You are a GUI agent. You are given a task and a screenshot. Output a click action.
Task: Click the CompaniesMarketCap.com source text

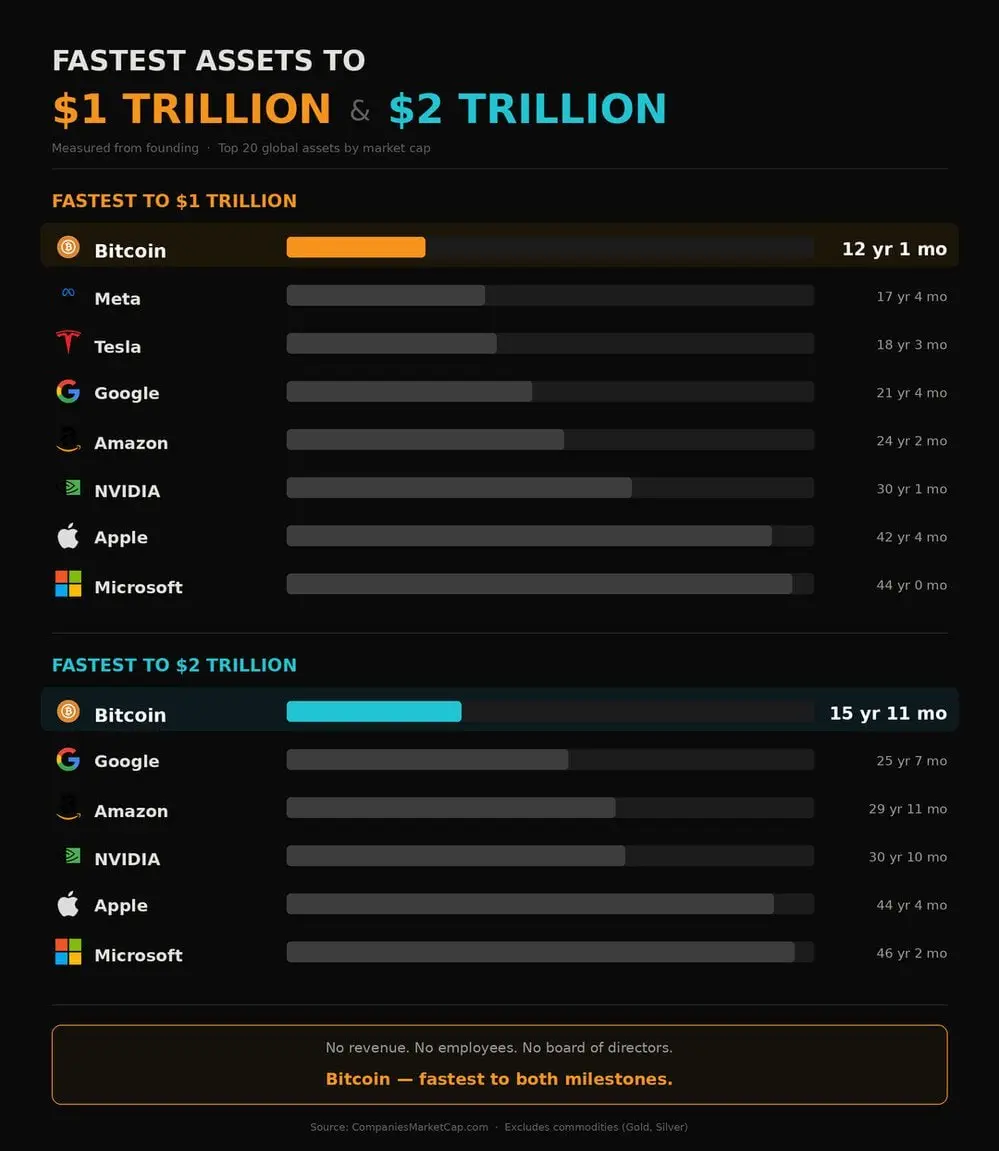coord(419,1127)
